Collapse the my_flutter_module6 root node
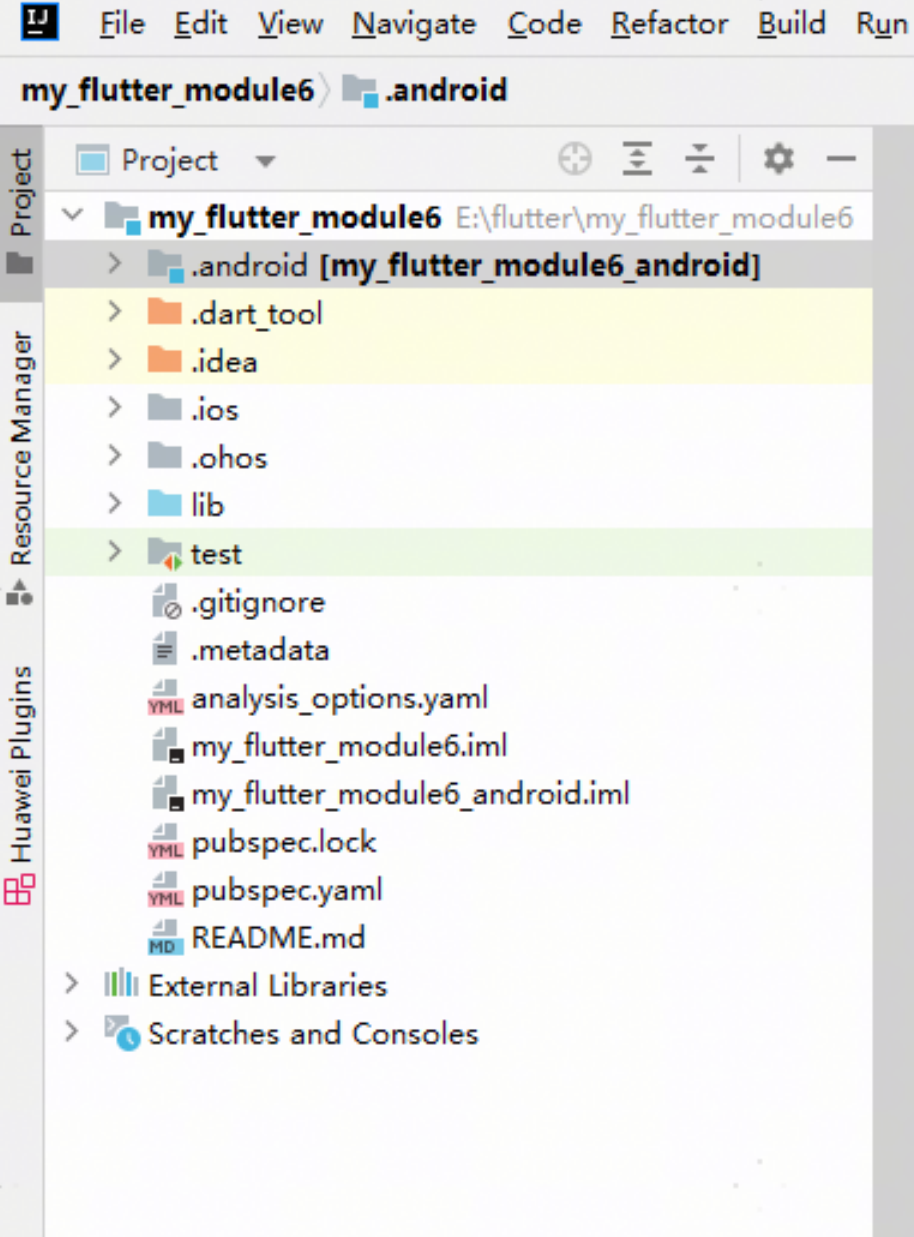 (x=72, y=215)
